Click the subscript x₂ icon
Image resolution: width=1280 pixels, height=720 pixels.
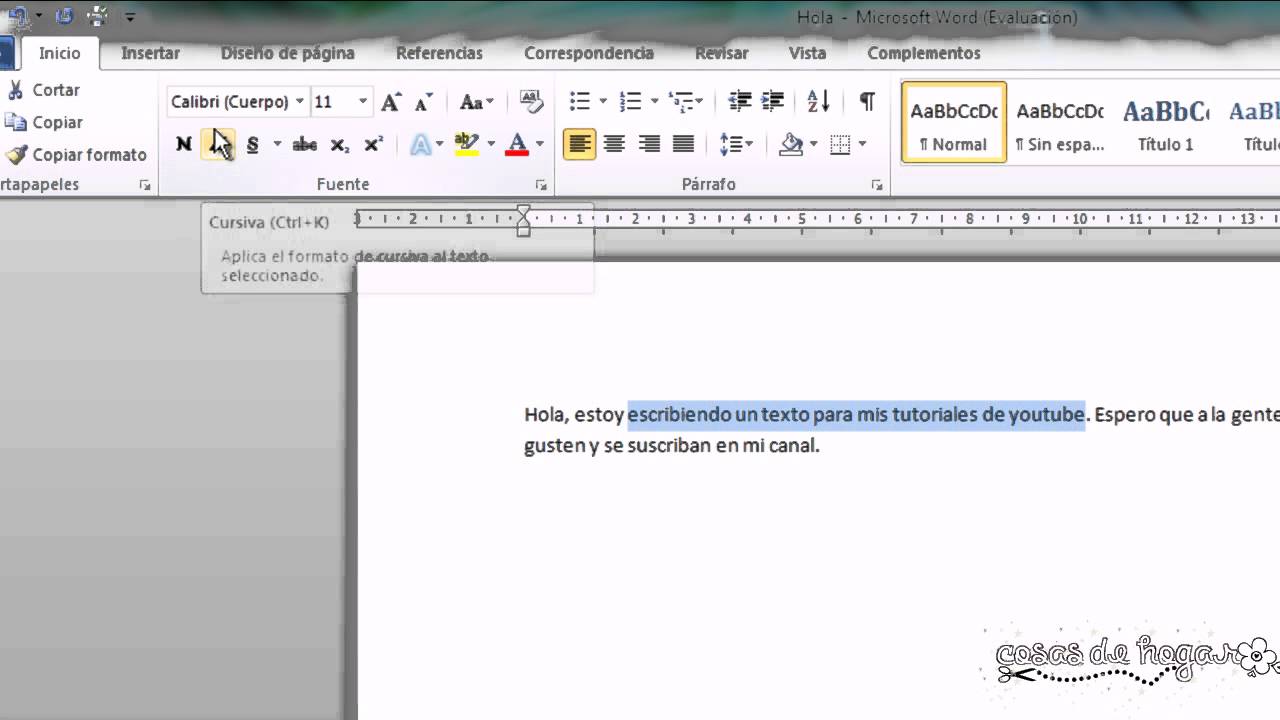point(339,145)
